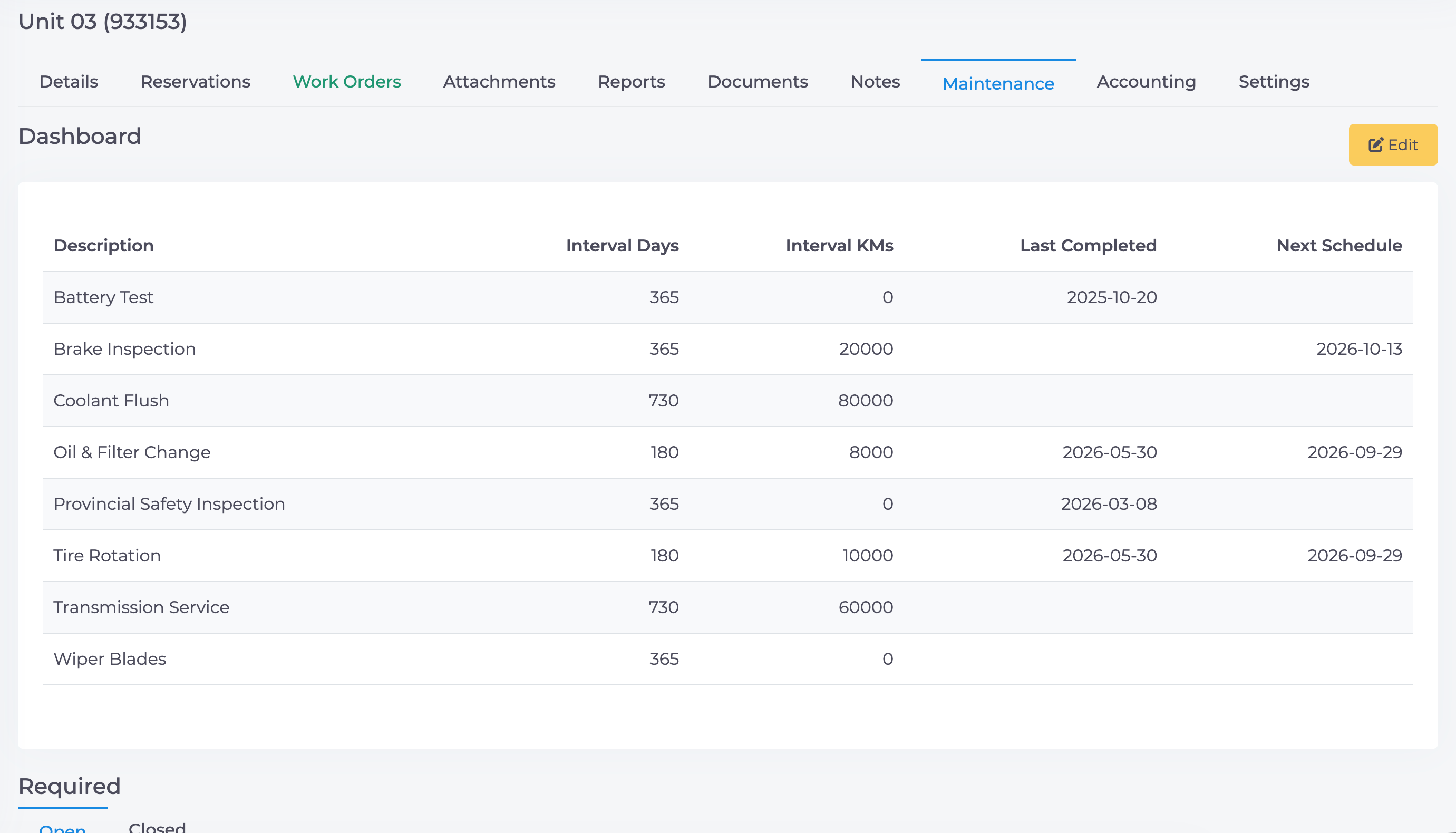Click the Next Schedule column header

(x=1339, y=246)
